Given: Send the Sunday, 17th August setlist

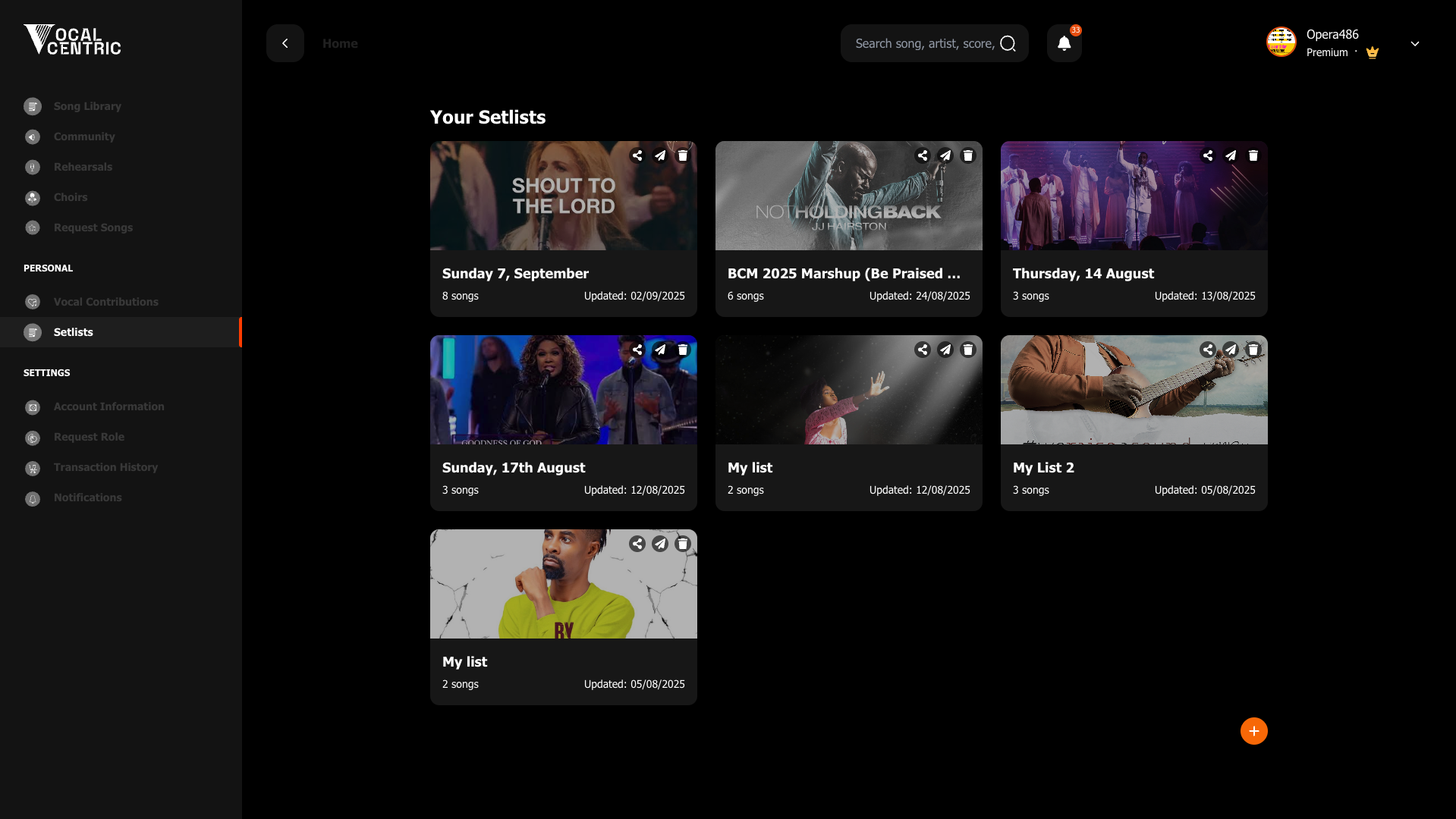Looking at the screenshot, I should (x=659, y=349).
